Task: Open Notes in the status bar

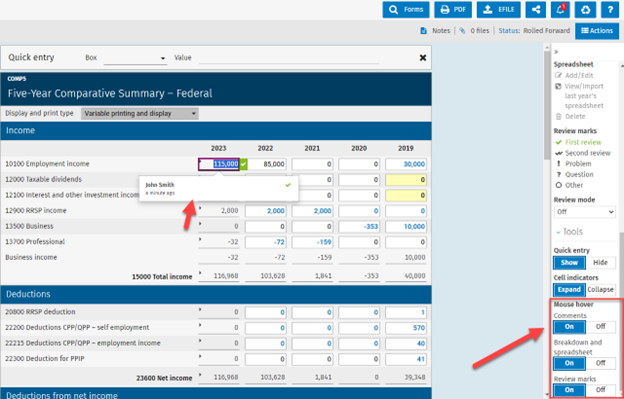Action: click(x=435, y=31)
